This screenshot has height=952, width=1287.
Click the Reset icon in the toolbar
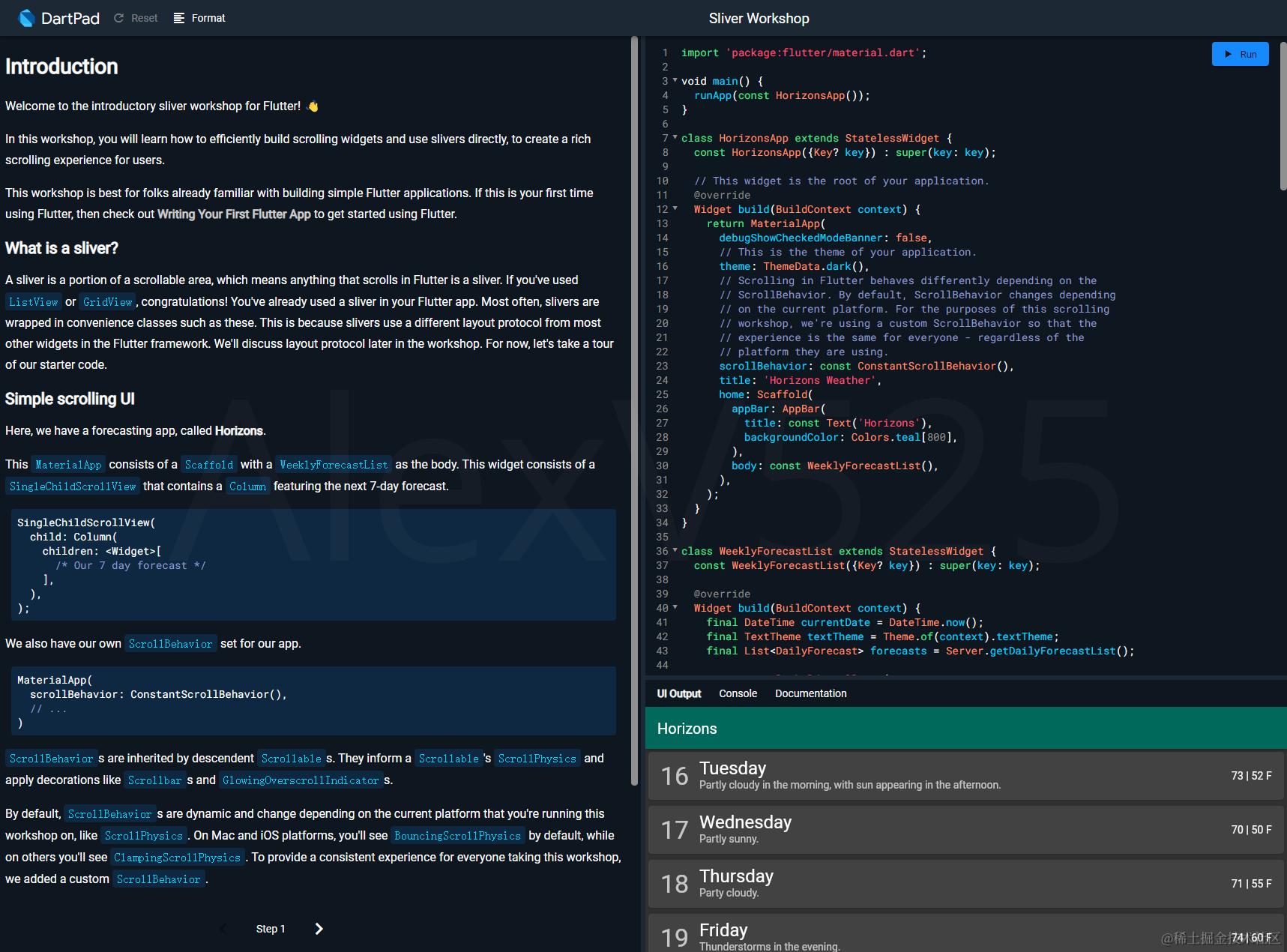[118, 17]
